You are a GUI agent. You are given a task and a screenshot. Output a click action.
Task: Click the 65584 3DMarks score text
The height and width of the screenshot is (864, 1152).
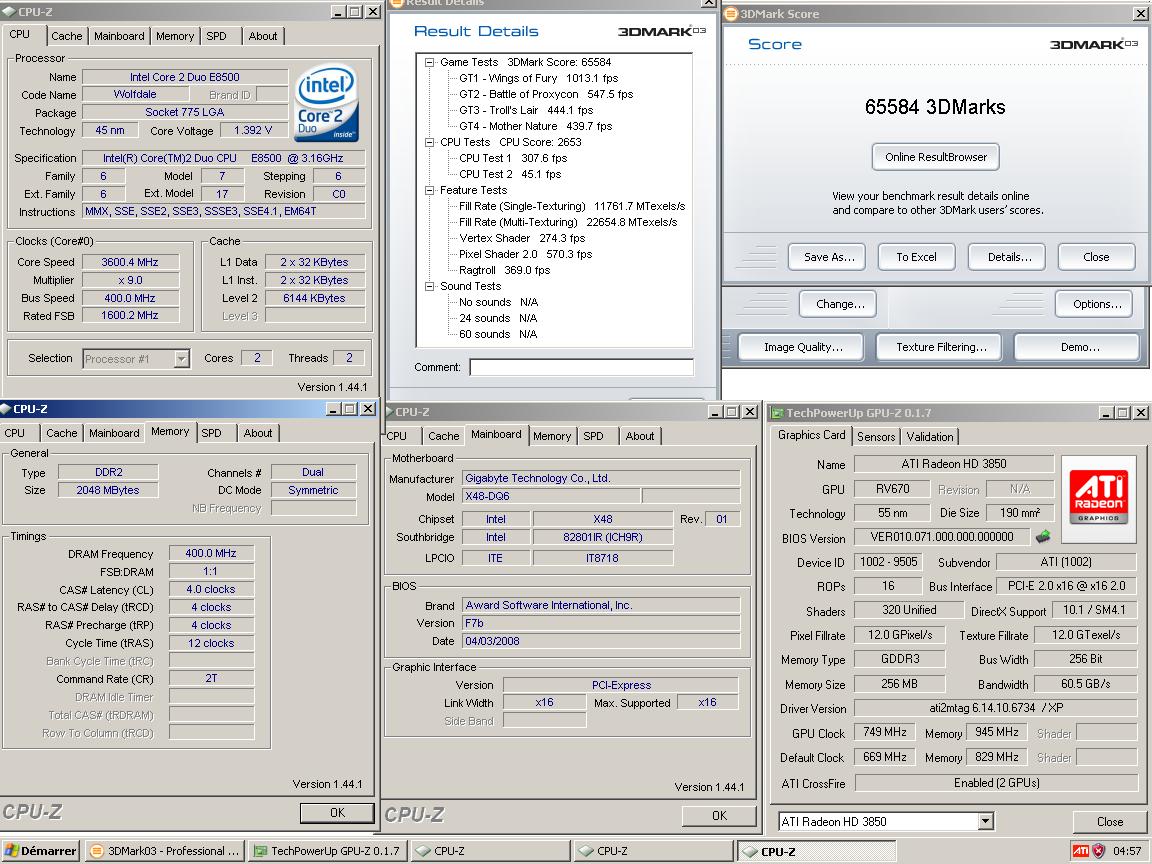(935, 107)
